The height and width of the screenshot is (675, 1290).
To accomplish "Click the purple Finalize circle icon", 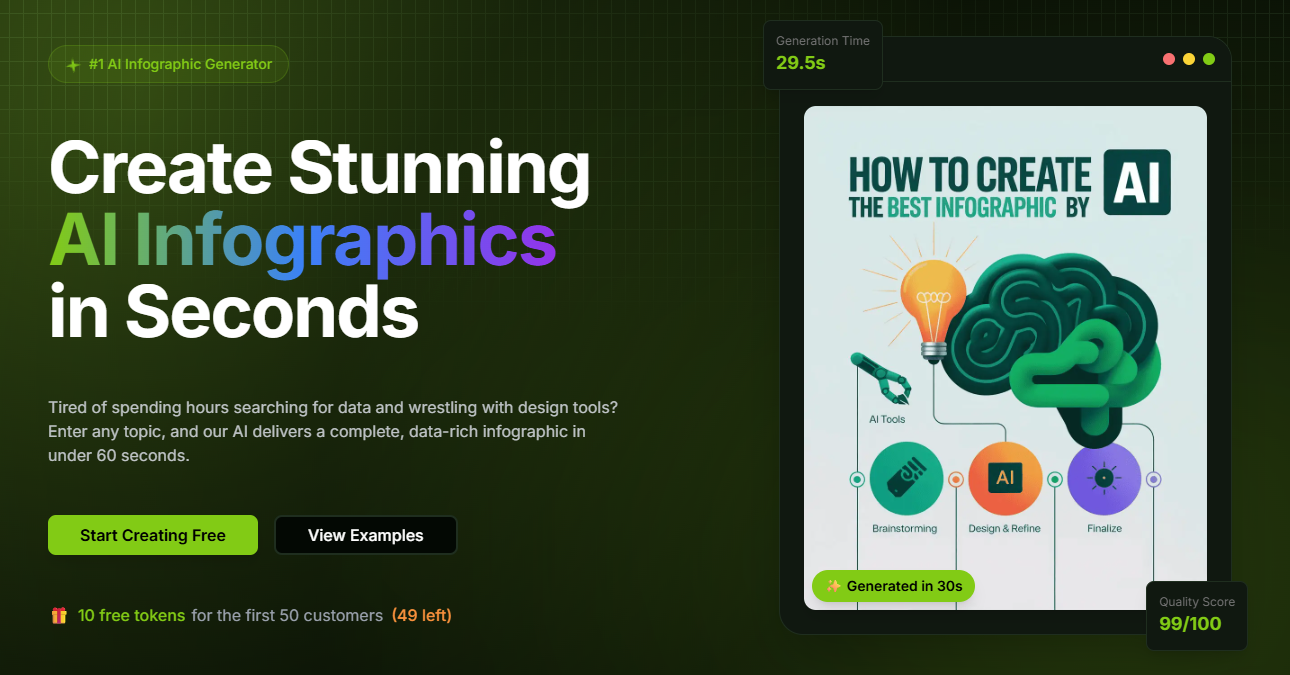I will (1104, 479).
